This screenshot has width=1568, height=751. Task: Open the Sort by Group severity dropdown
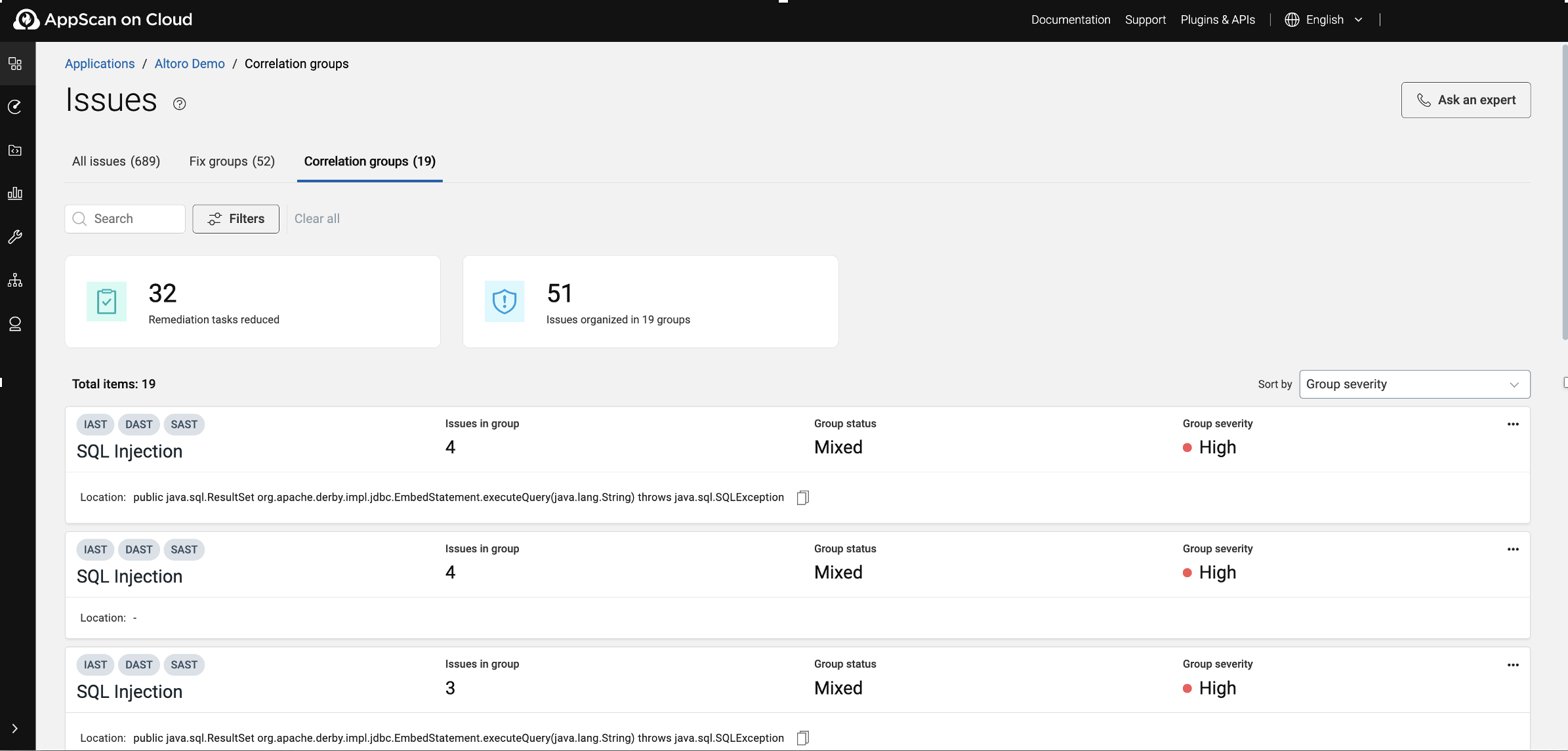(1414, 384)
